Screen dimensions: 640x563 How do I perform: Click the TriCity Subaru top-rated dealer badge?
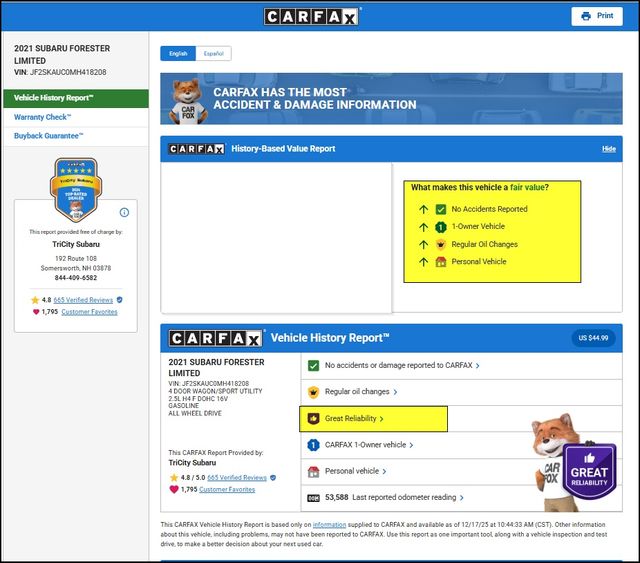(77, 189)
